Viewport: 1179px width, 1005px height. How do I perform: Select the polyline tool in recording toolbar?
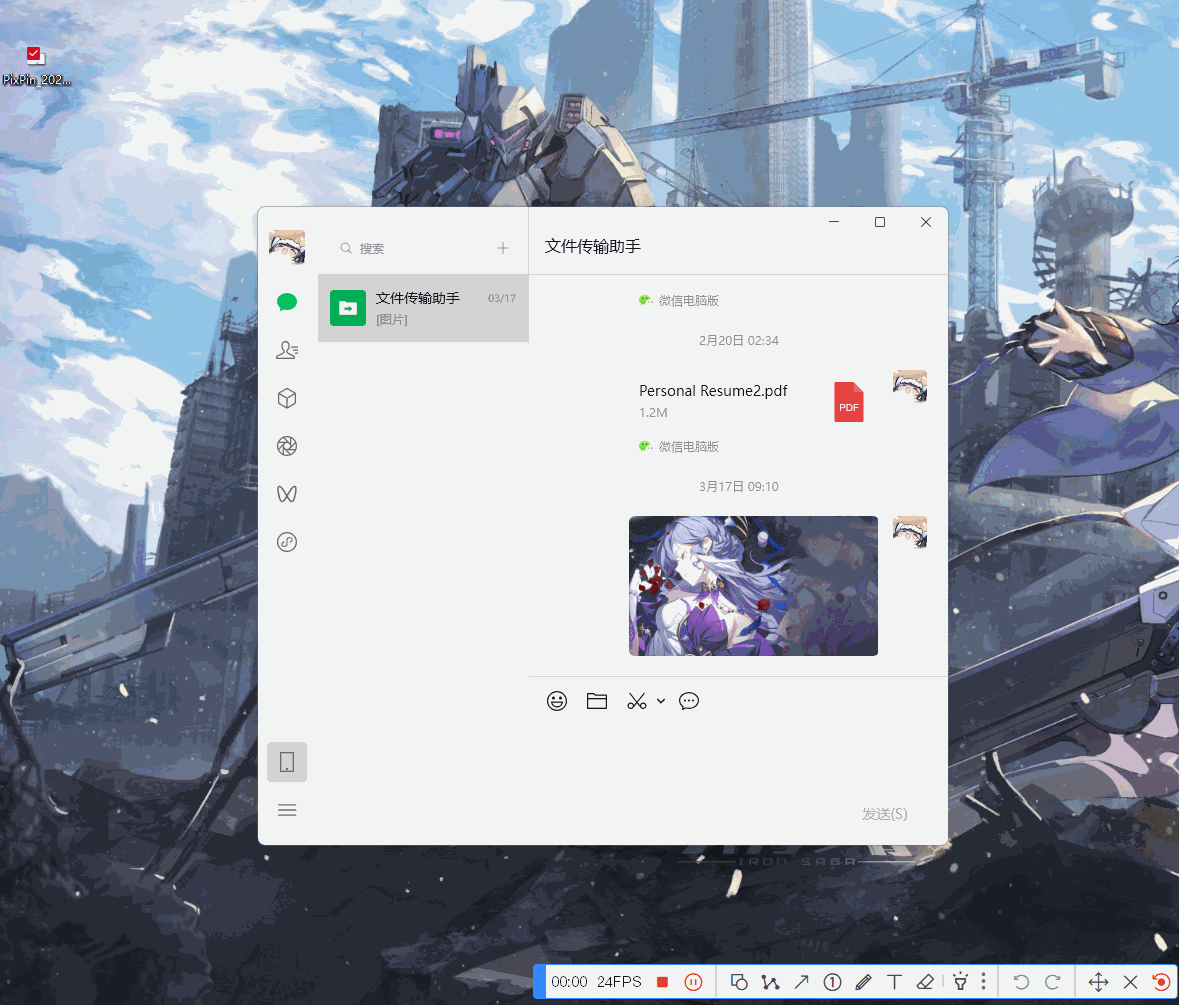tap(770, 982)
